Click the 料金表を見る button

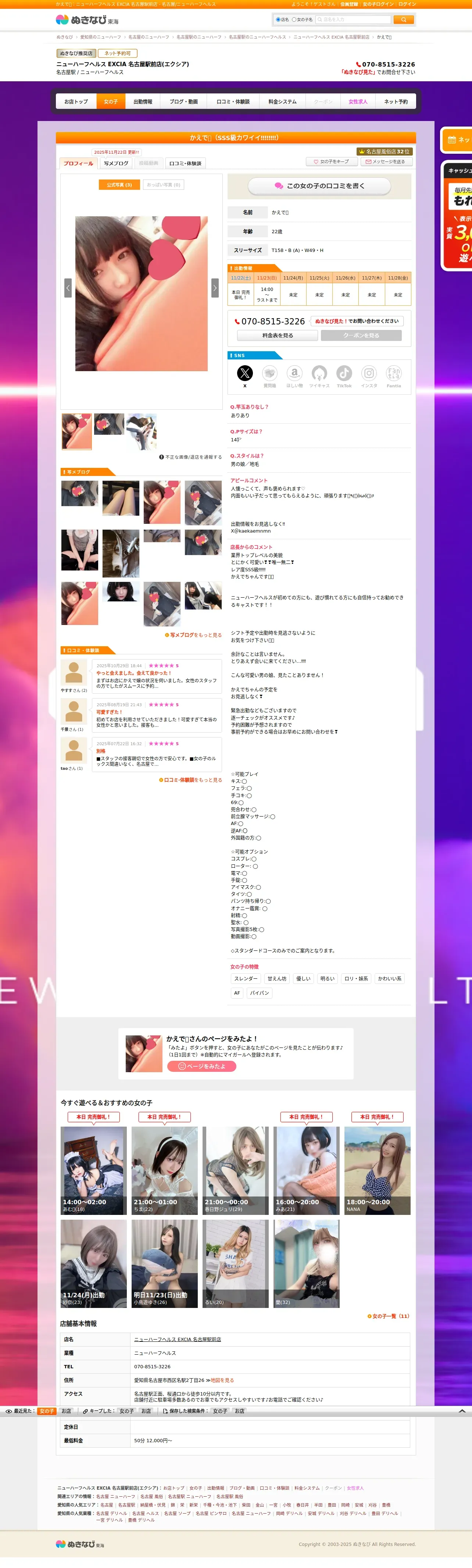278,335
